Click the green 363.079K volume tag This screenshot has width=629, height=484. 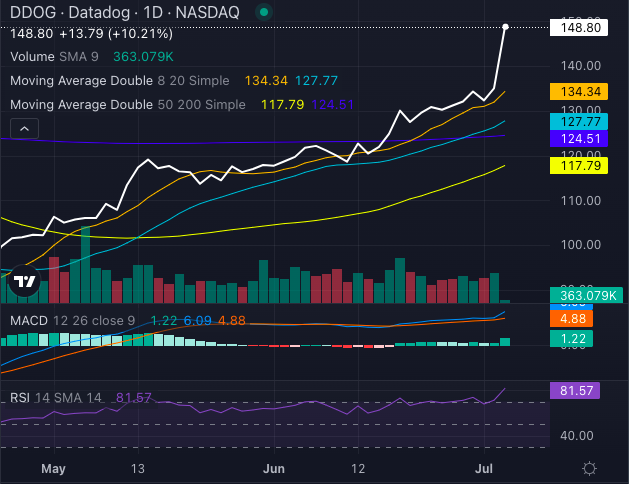pyautogui.click(x=586, y=296)
